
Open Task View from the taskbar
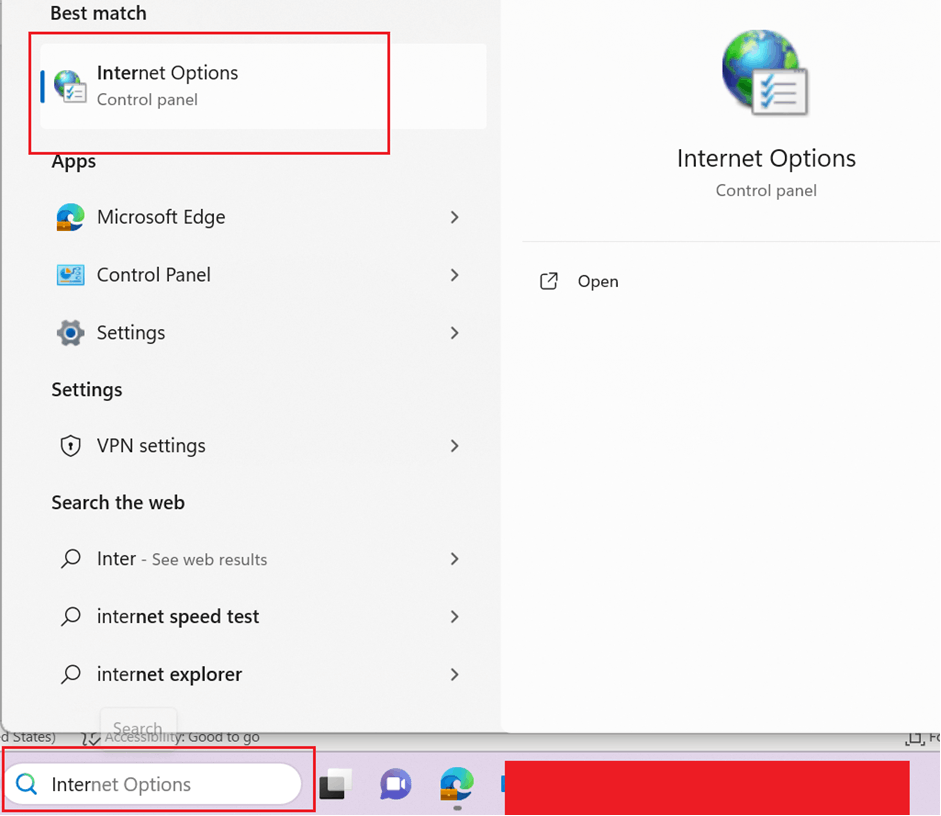click(x=335, y=784)
